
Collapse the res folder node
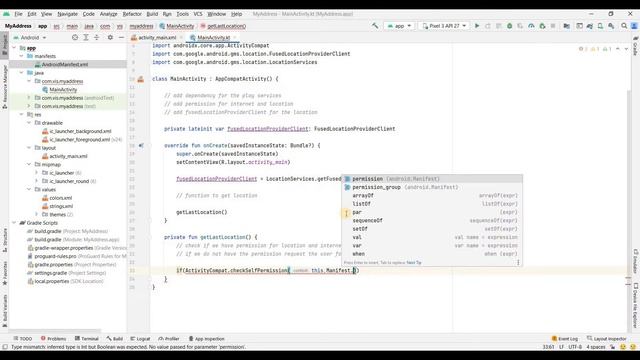click(x=22, y=114)
